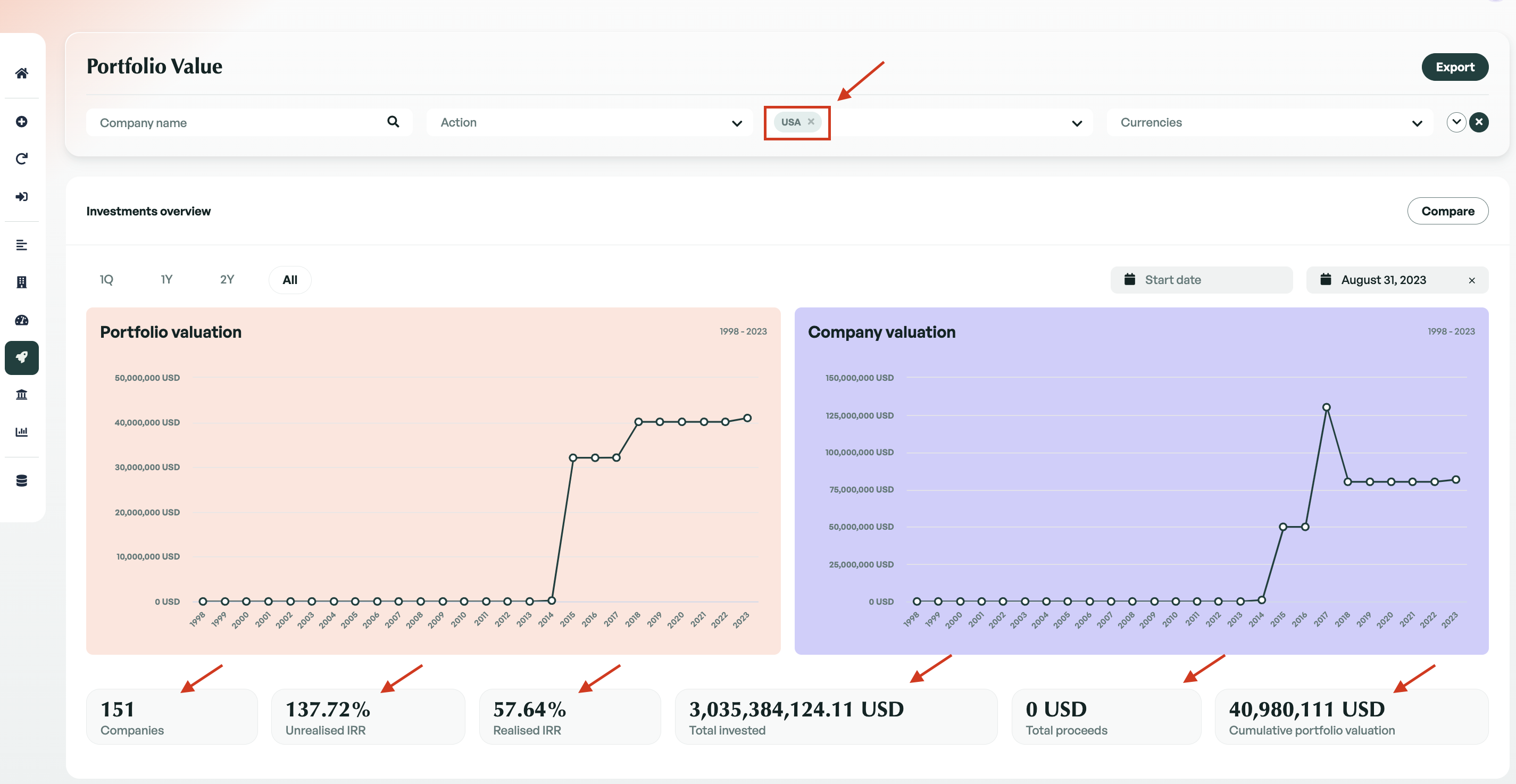Click the 2023 point on Portfolio valuation chart
The width and height of the screenshot is (1516, 784).
(x=747, y=419)
